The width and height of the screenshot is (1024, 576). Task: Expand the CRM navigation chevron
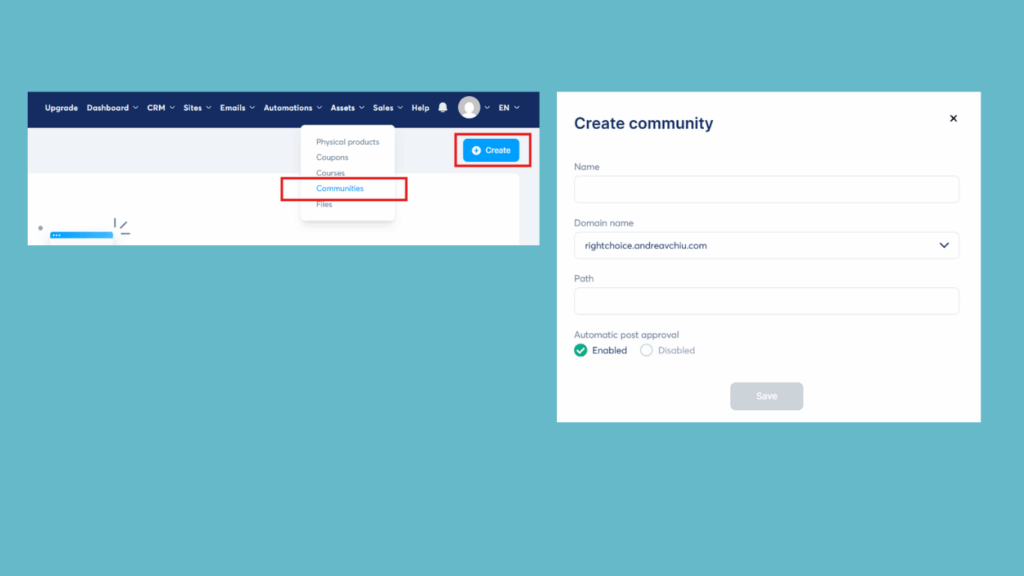(172, 107)
